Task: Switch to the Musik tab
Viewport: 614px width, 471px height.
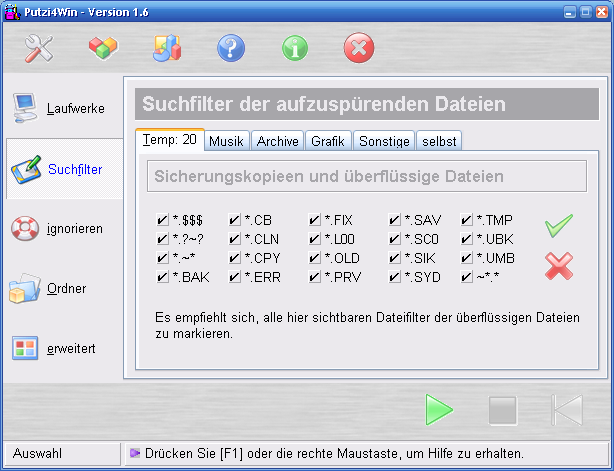Action: coord(226,141)
